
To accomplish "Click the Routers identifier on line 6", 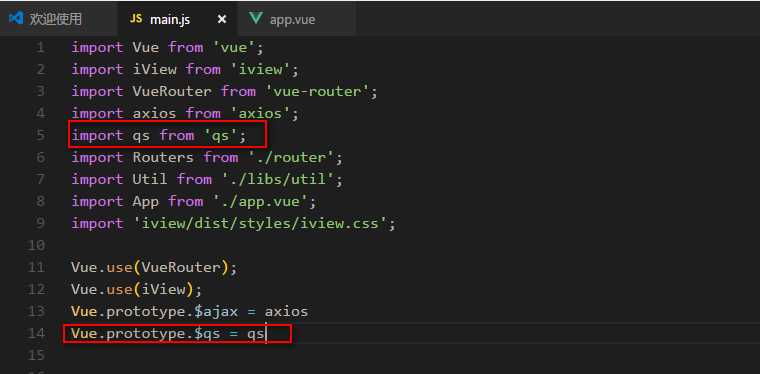I will [163, 157].
